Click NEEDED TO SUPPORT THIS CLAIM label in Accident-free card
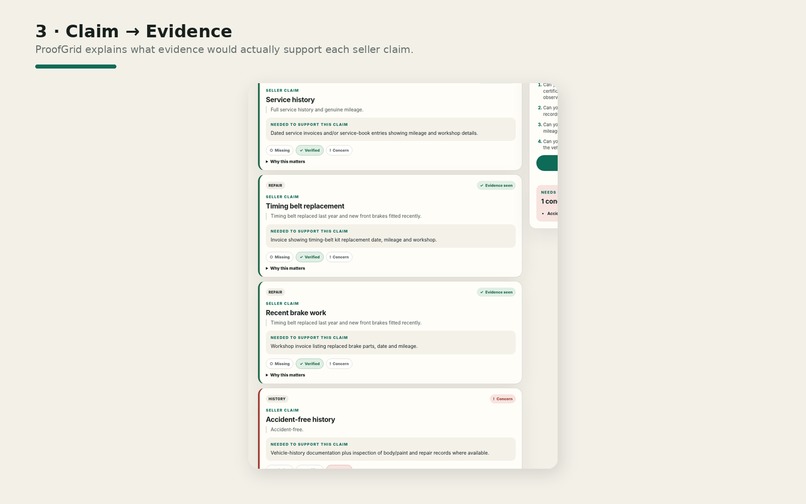Screen dimensions: 806x504 point(309,444)
